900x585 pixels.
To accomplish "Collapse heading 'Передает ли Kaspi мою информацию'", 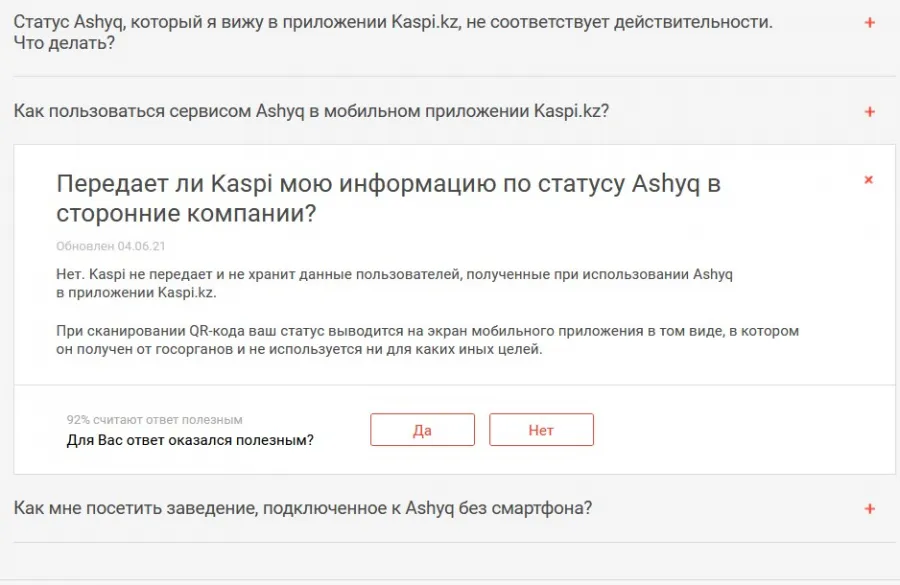I will pyautogui.click(x=388, y=198).
